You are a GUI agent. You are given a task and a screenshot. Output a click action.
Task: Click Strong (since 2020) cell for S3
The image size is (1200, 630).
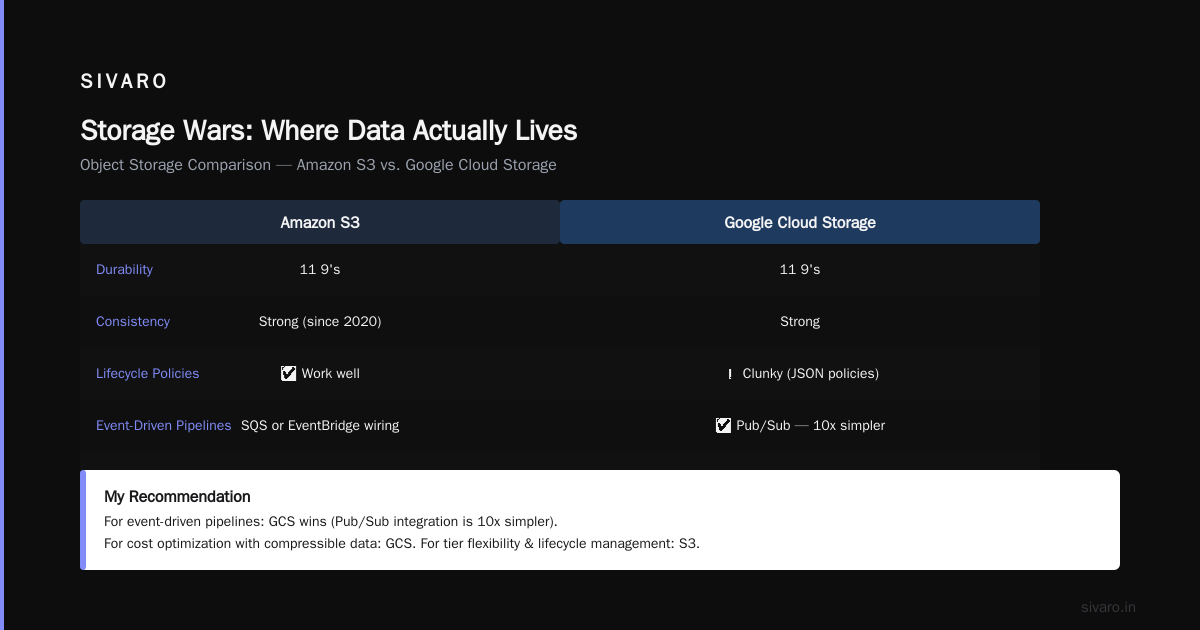tap(320, 321)
